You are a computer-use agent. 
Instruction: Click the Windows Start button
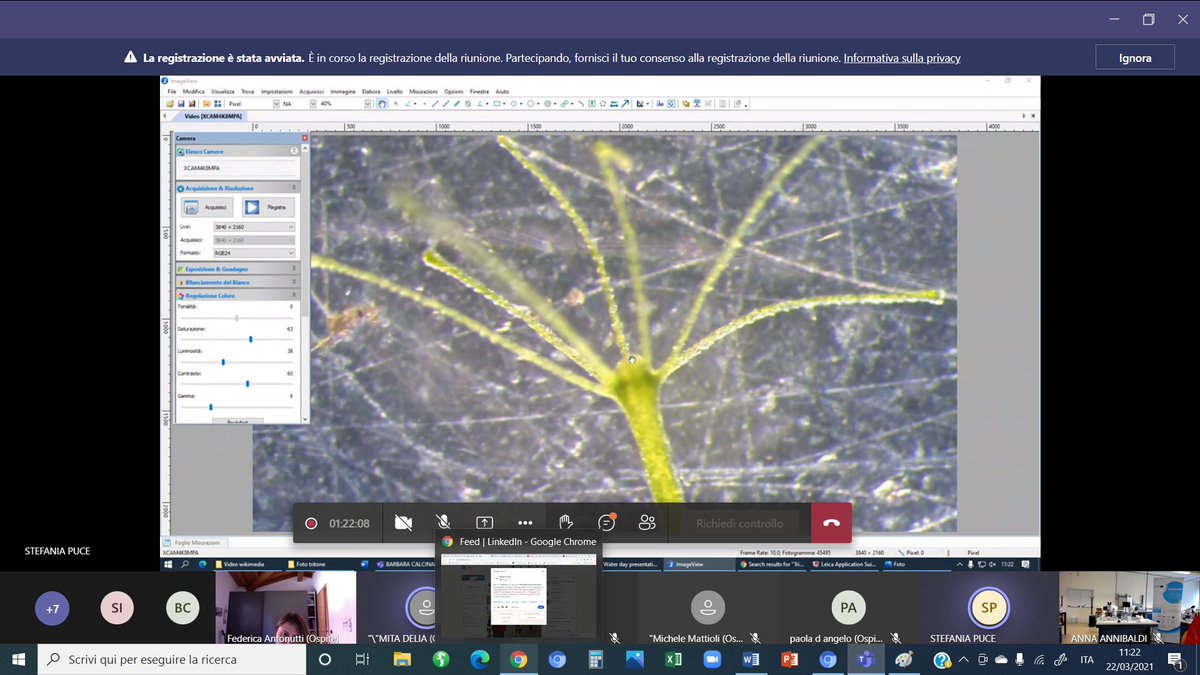(x=18, y=660)
